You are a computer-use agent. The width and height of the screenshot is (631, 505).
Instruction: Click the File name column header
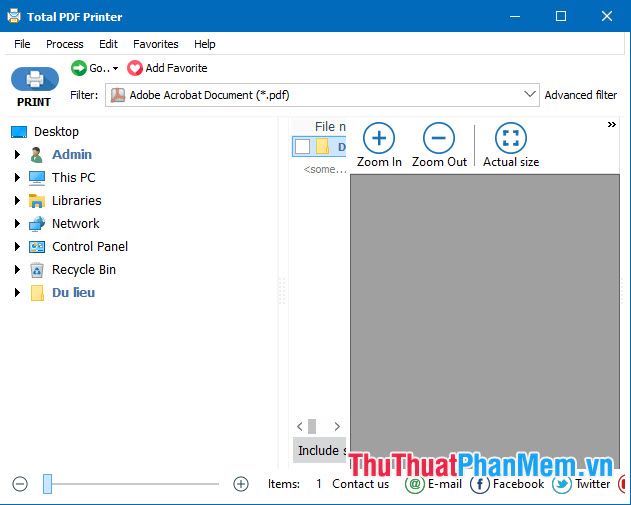click(x=320, y=126)
